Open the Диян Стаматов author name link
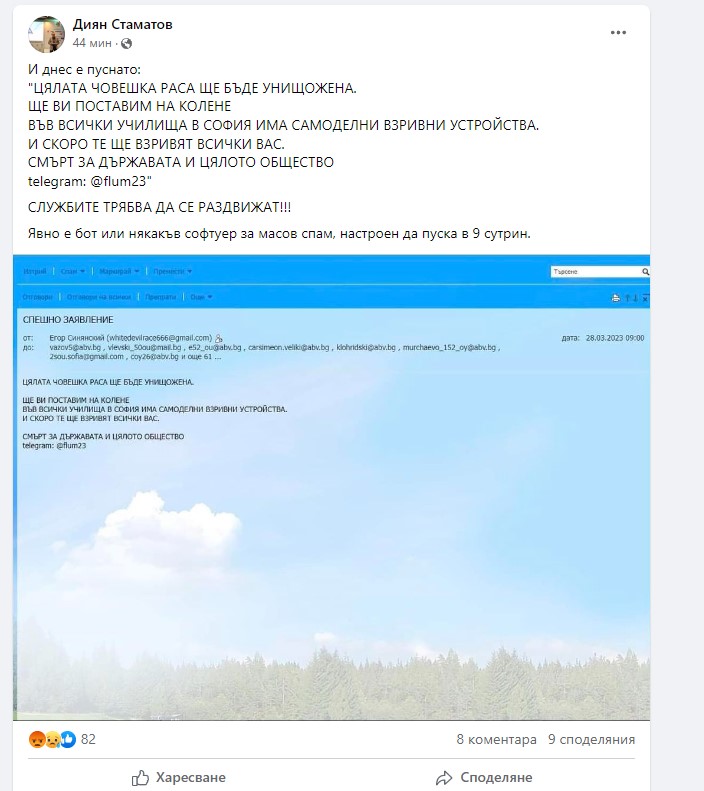Viewport: 704px width, 791px height. (123, 24)
